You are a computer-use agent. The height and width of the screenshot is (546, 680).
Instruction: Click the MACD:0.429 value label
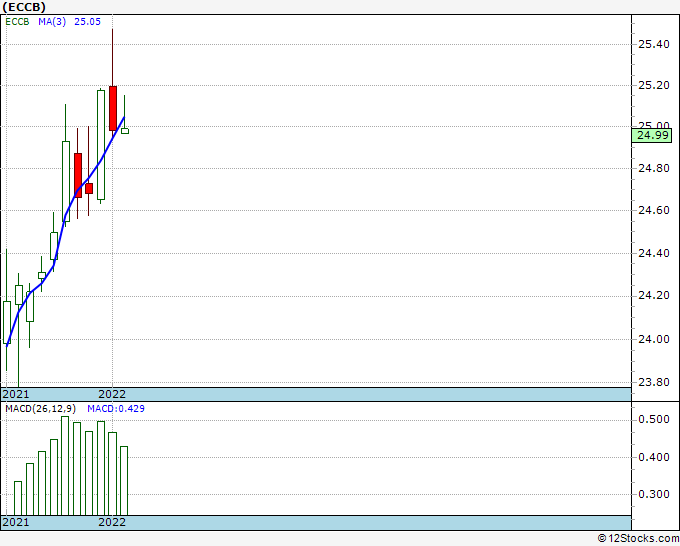coord(116,409)
